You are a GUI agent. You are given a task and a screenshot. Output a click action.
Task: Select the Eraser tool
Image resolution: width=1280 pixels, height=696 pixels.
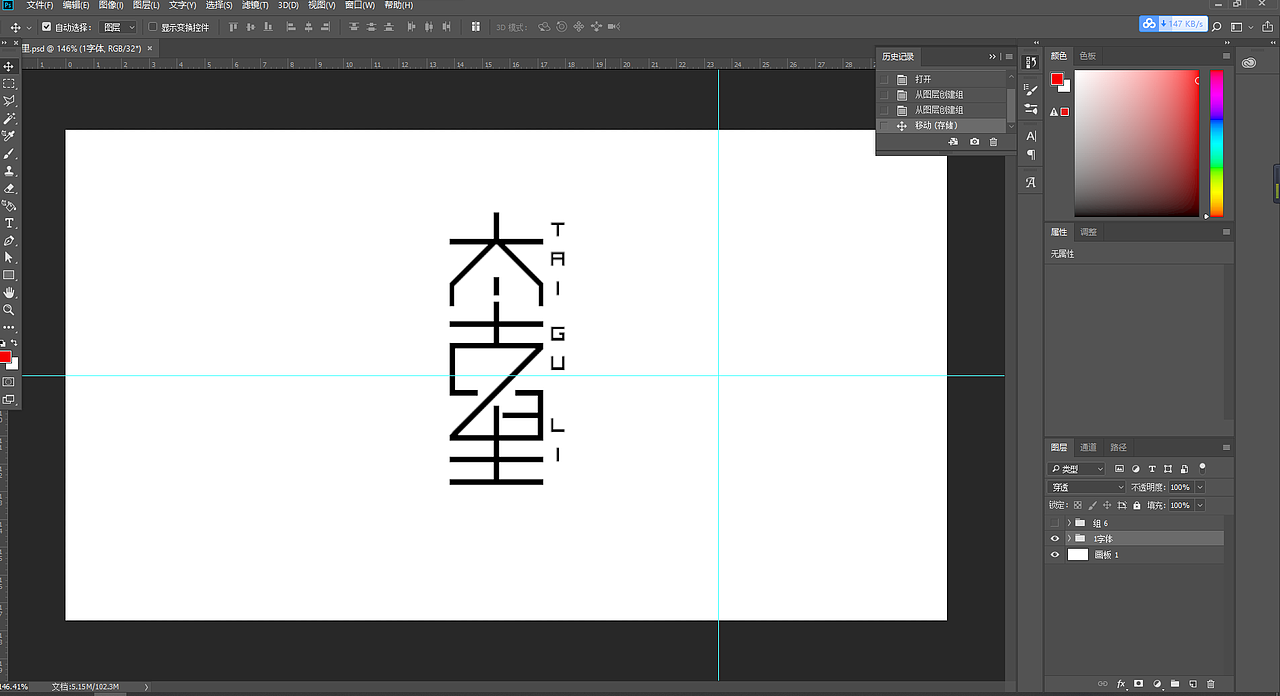9,188
